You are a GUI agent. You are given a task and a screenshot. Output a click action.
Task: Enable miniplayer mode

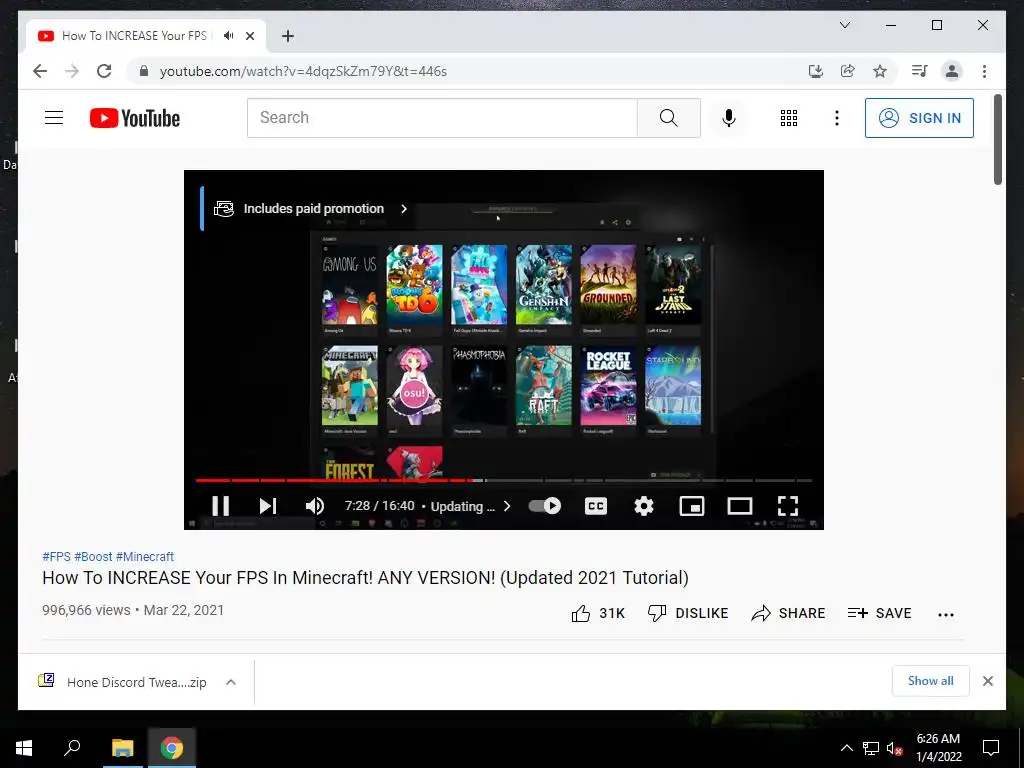[692, 506]
